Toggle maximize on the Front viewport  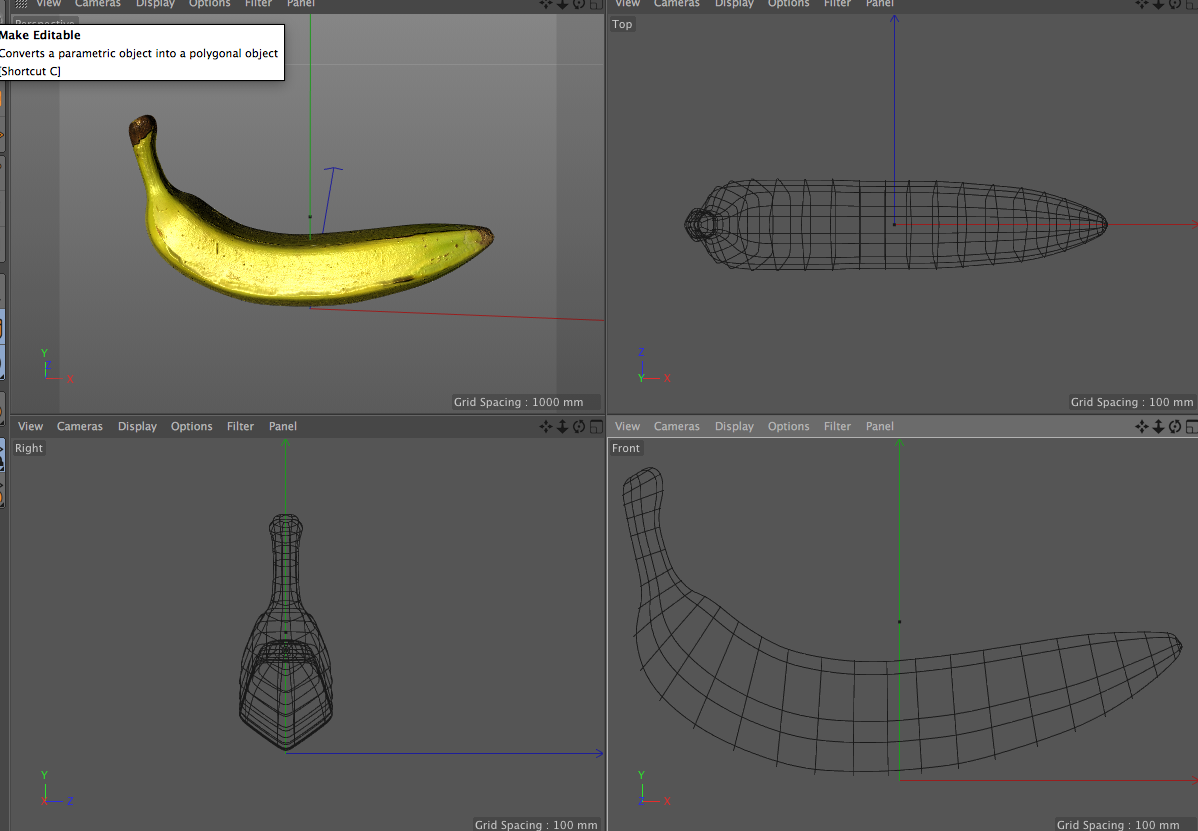(x=1191, y=426)
